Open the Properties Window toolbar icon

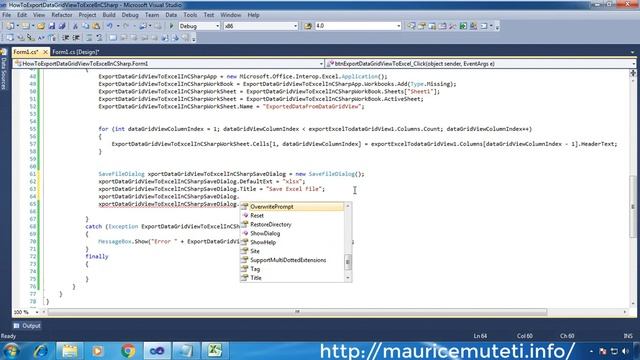tap(422, 26)
